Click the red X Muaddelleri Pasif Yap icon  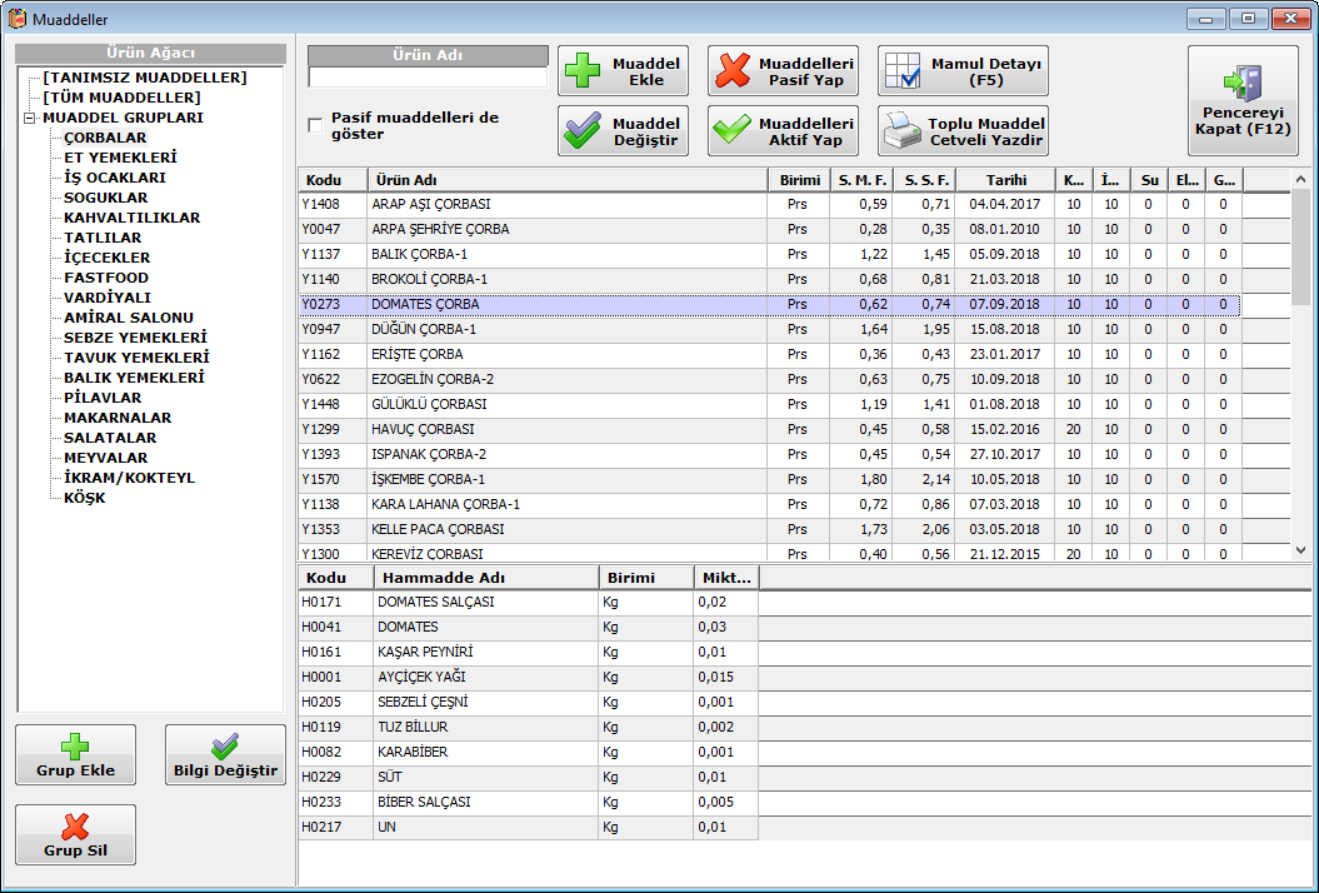point(733,71)
